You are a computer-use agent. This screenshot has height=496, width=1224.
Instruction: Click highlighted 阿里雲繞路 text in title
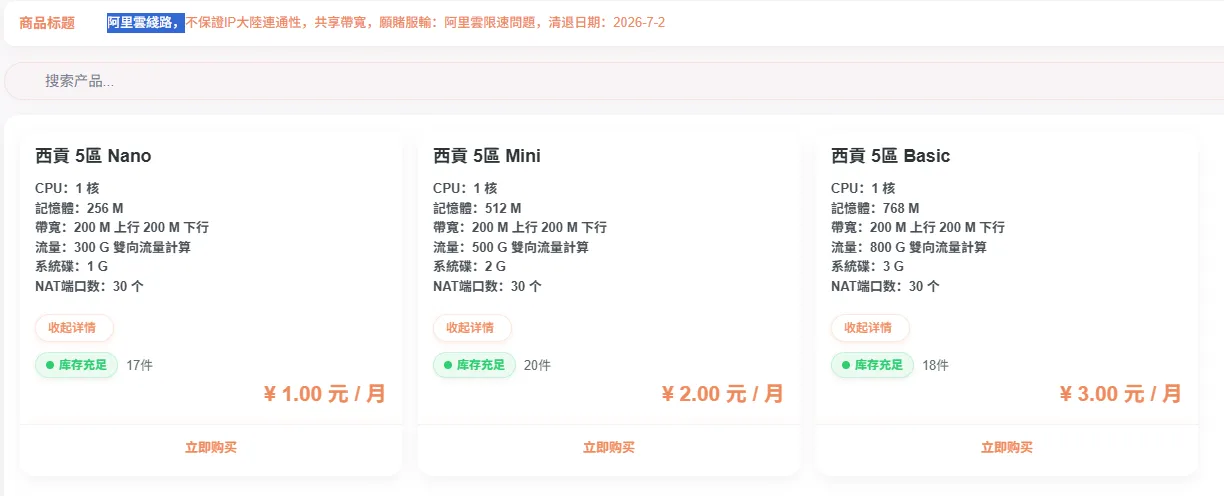tap(146, 22)
